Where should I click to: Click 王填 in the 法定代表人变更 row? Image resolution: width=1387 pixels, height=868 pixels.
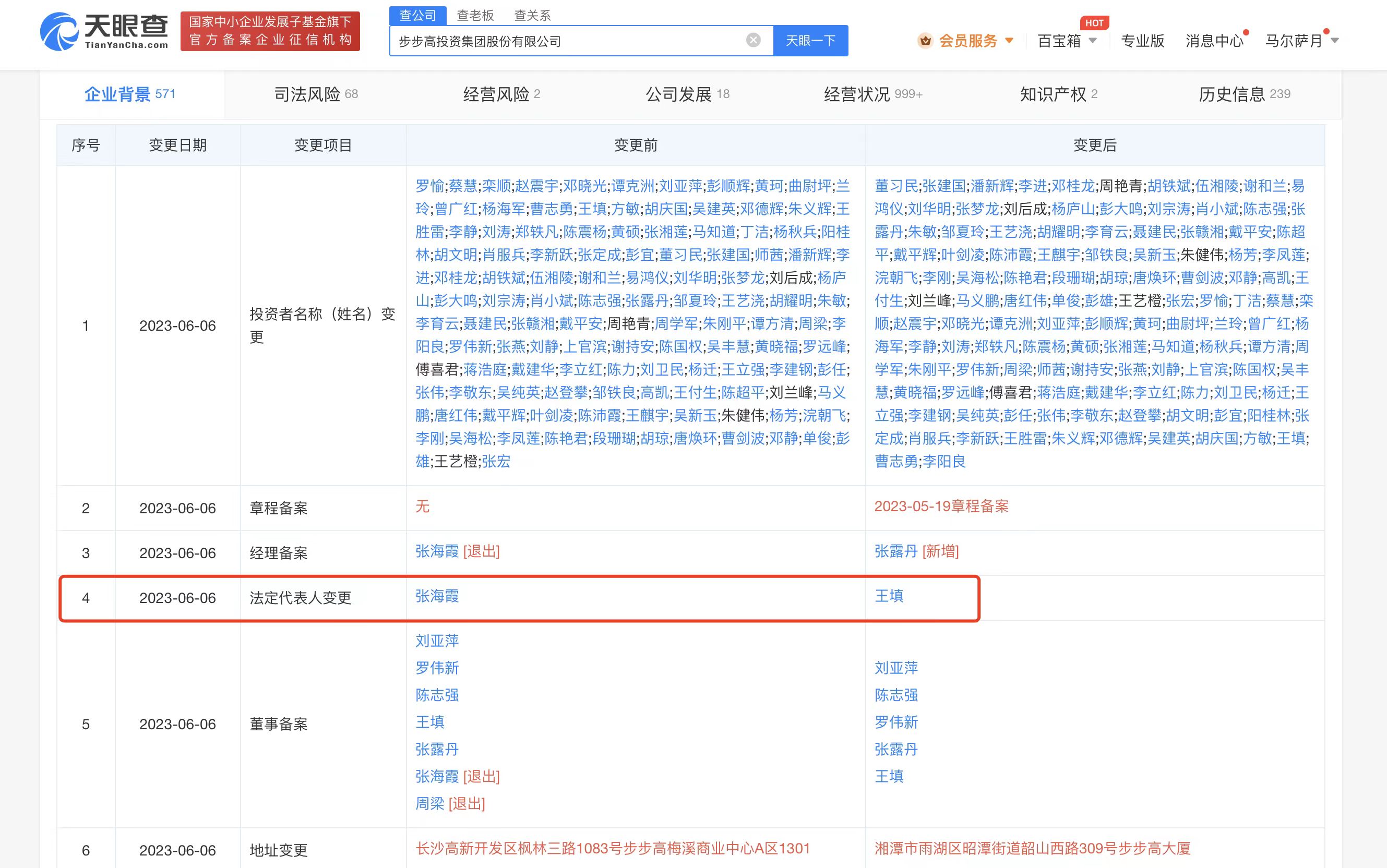(889, 596)
